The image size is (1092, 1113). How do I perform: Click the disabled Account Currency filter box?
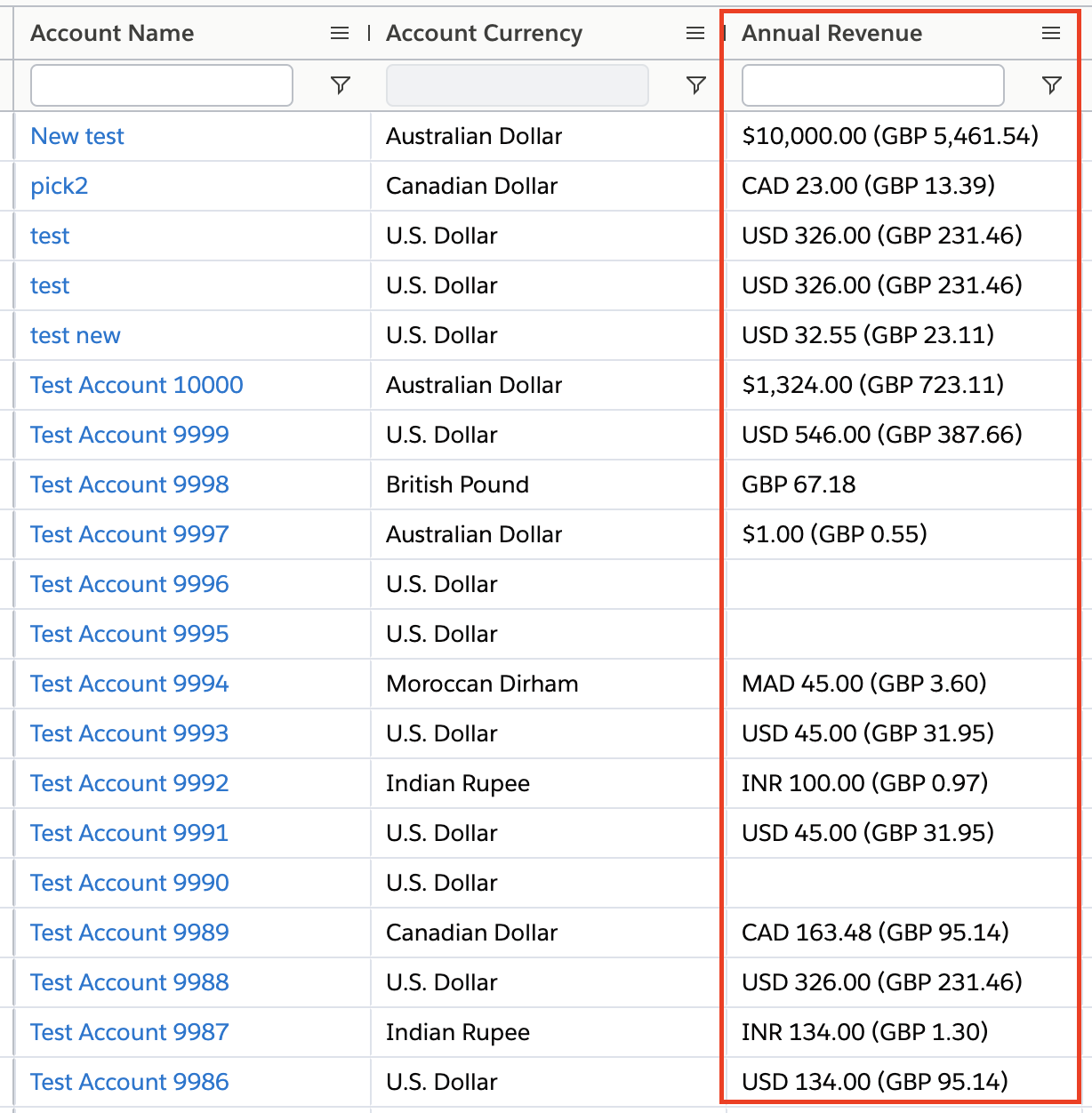(517, 85)
